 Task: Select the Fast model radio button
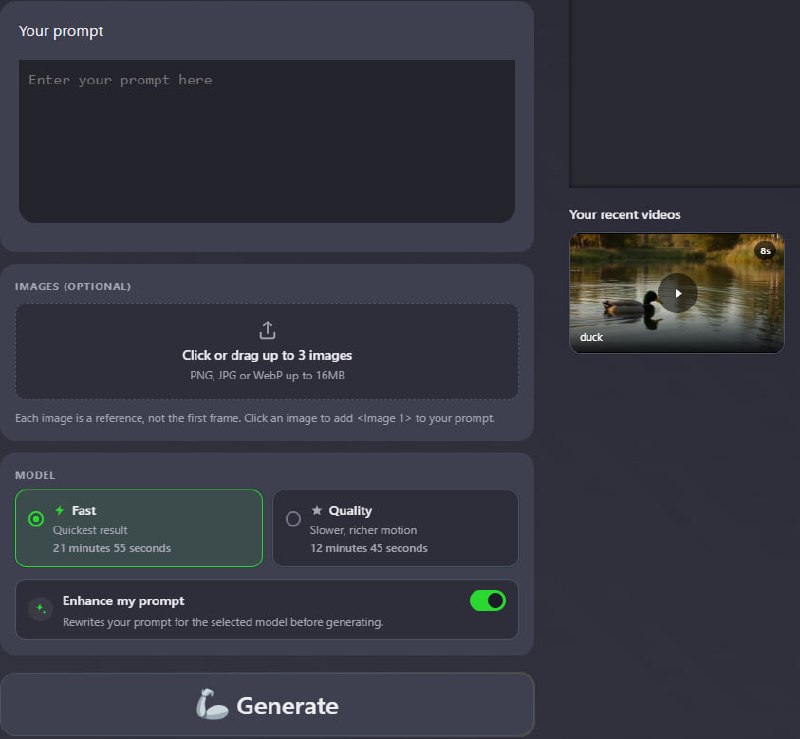pos(36,519)
